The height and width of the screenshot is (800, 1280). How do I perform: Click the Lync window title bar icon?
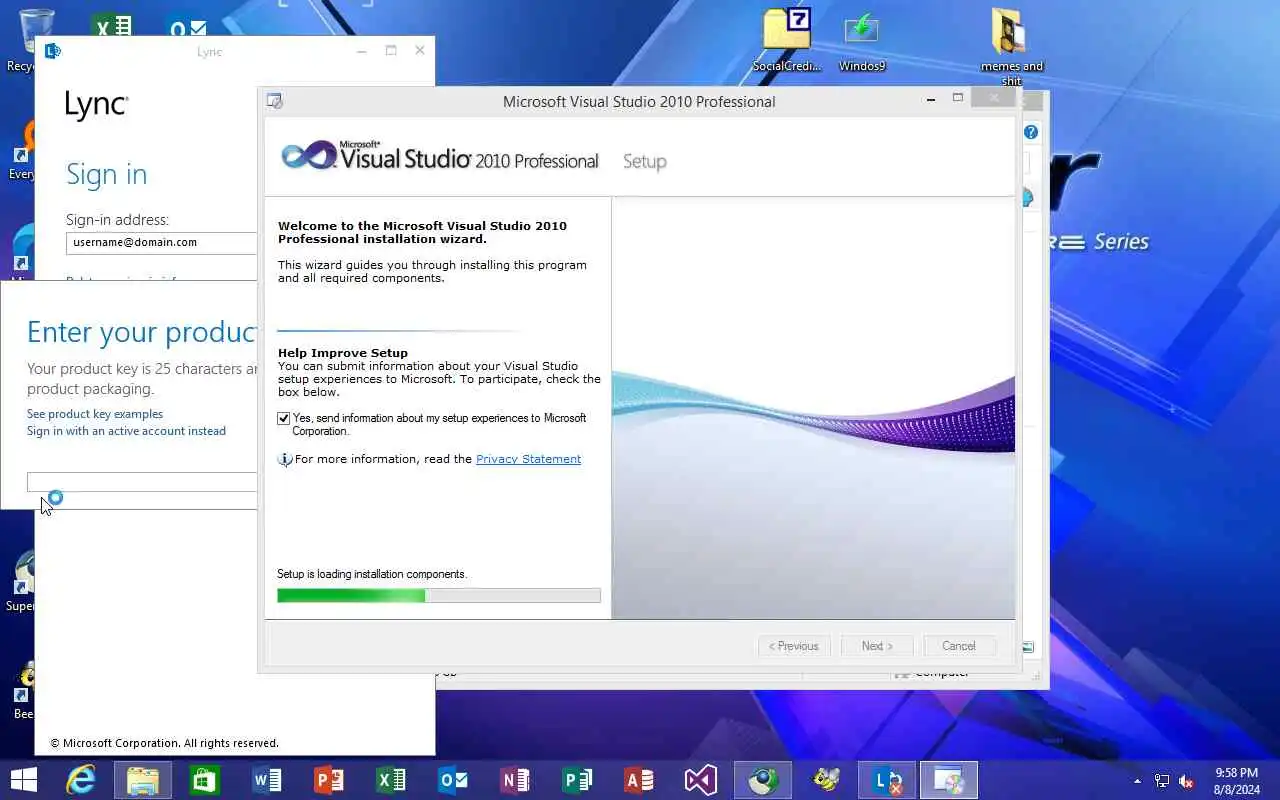[x=53, y=51]
